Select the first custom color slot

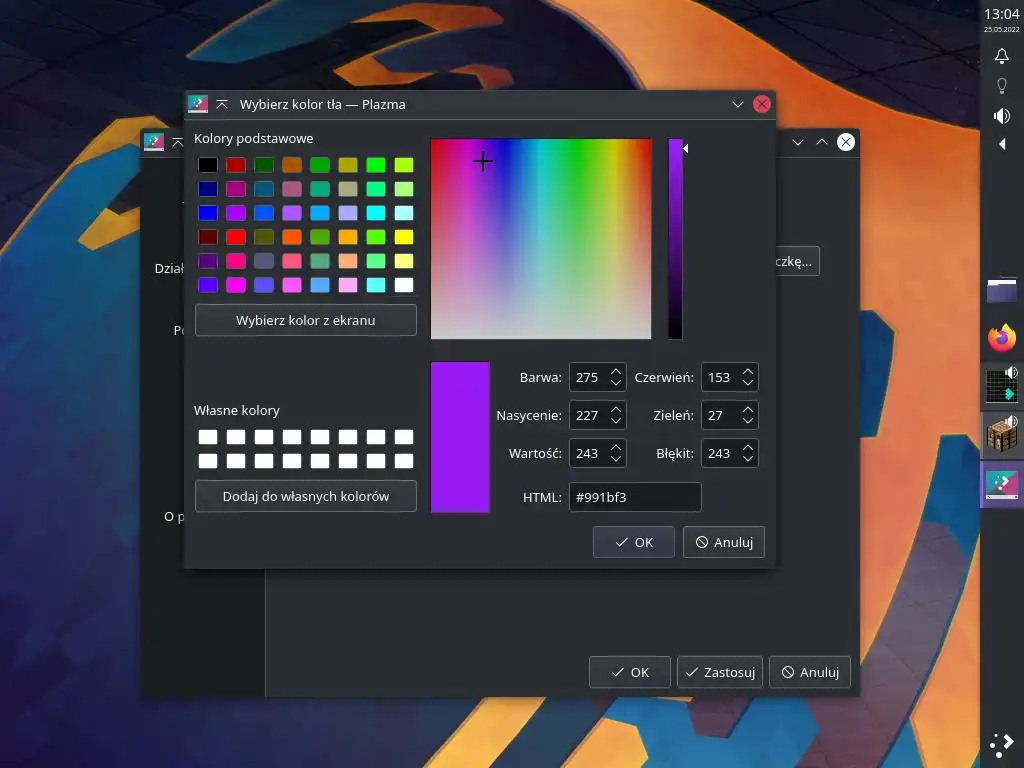pyautogui.click(x=208, y=437)
